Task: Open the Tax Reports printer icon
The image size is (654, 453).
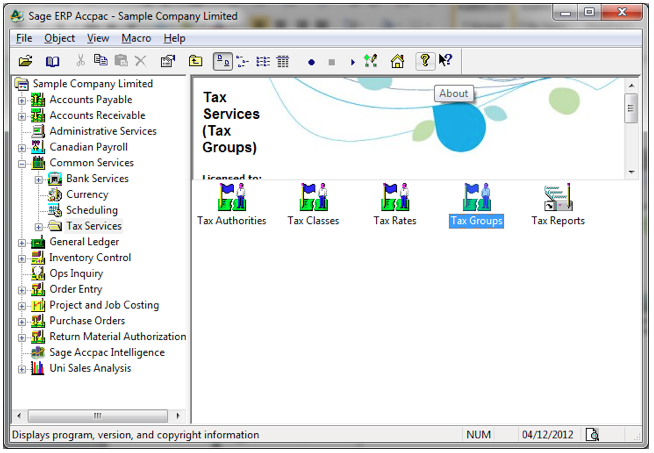Action: (x=558, y=205)
